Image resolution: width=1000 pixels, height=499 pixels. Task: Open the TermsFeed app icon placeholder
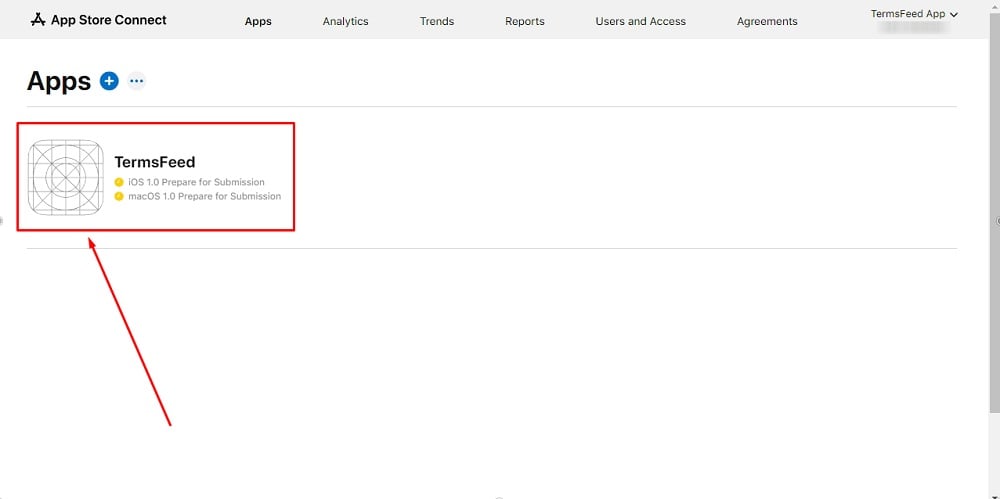(66, 177)
